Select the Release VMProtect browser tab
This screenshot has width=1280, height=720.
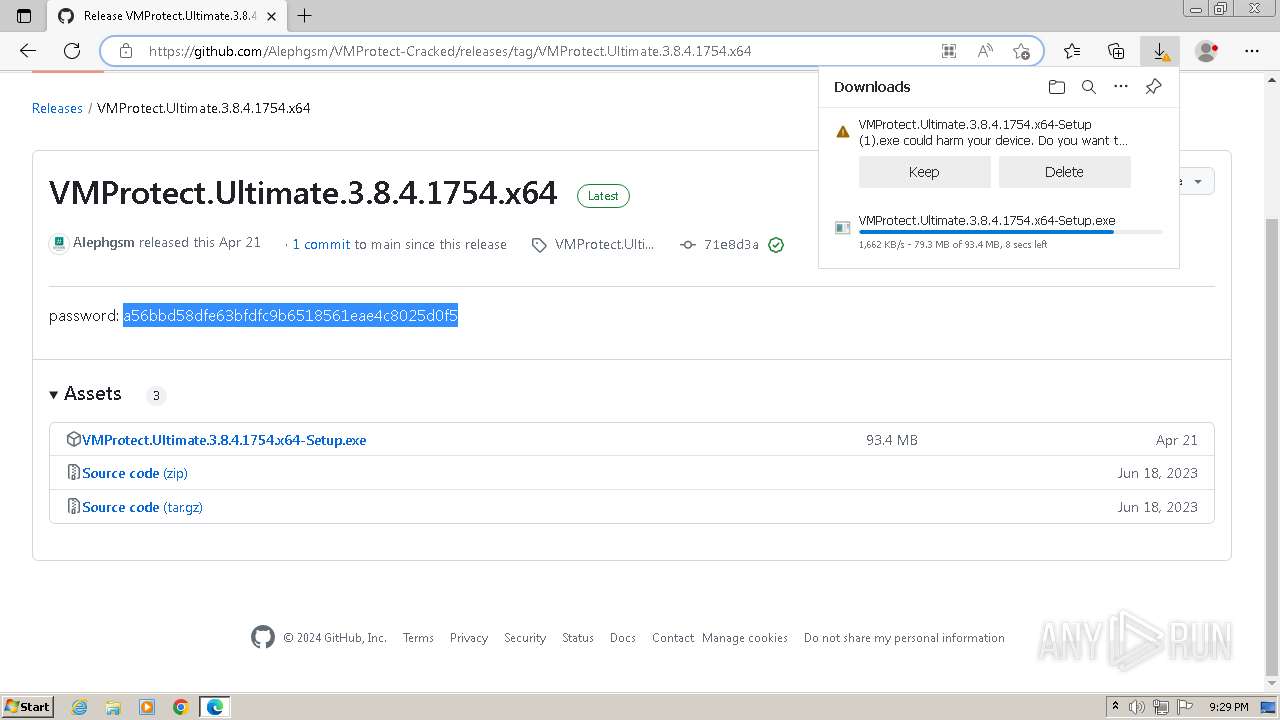(x=167, y=16)
